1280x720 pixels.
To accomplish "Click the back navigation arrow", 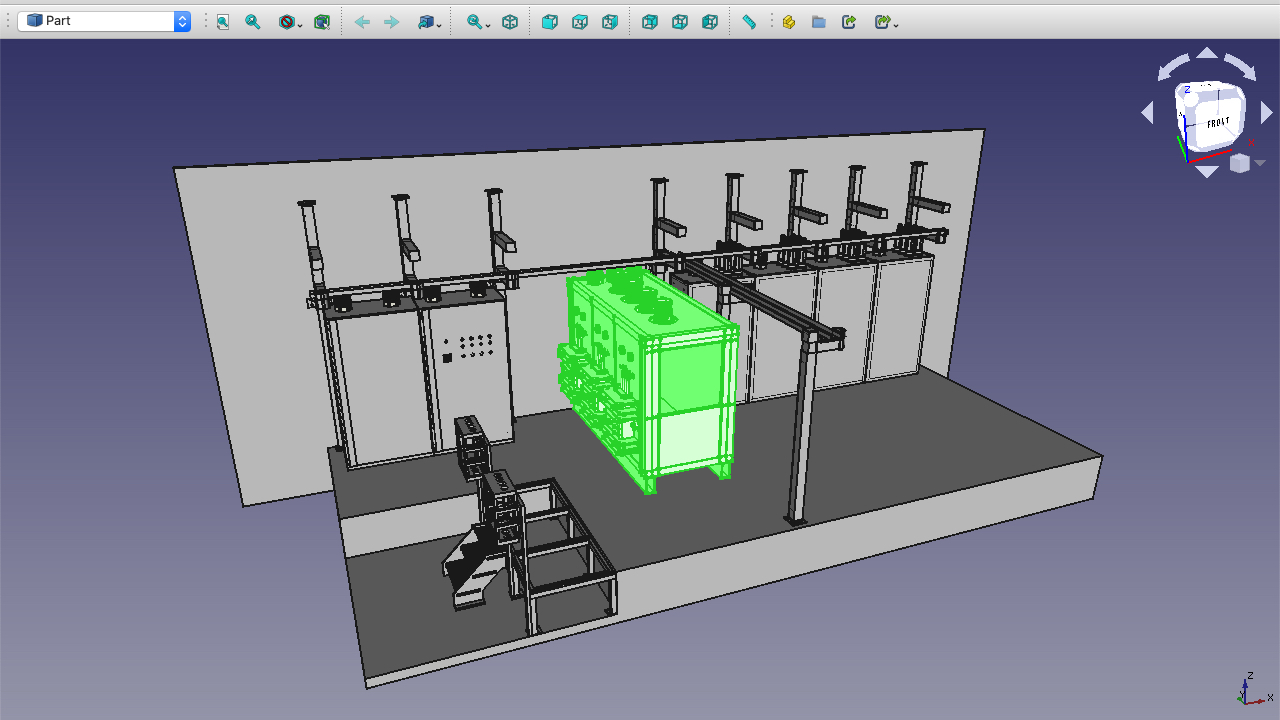I will click(x=362, y=21).
